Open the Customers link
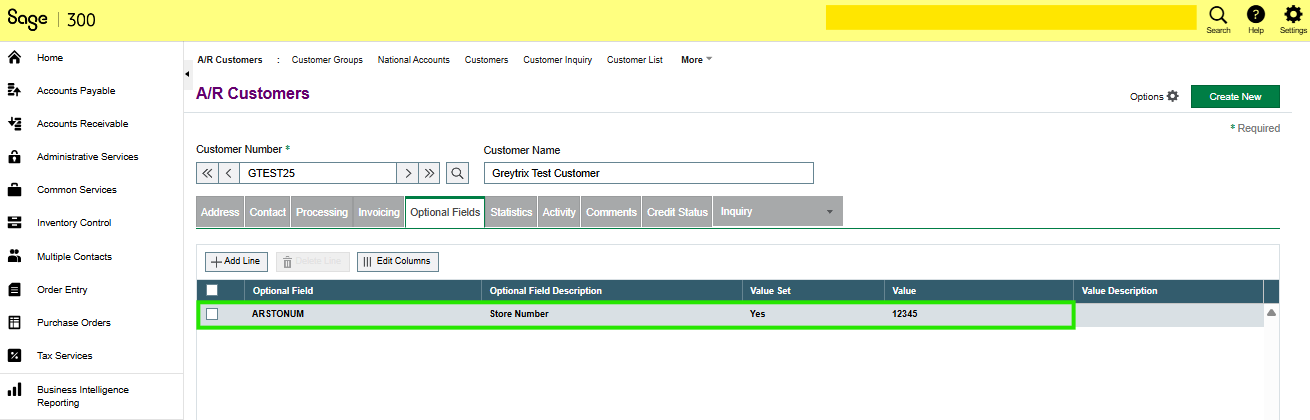This screenshot has width=1310, height=420. (486, 60)
